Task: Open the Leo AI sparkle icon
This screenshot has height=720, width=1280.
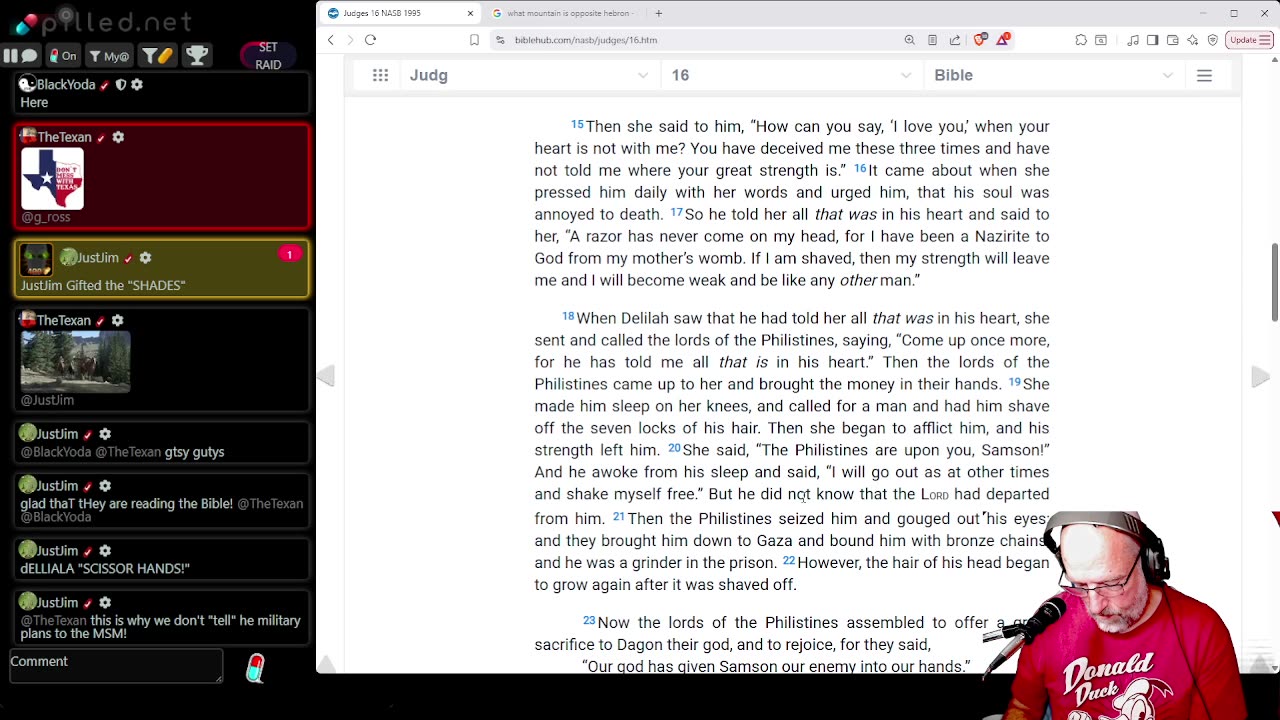Action: [1193, 40]
